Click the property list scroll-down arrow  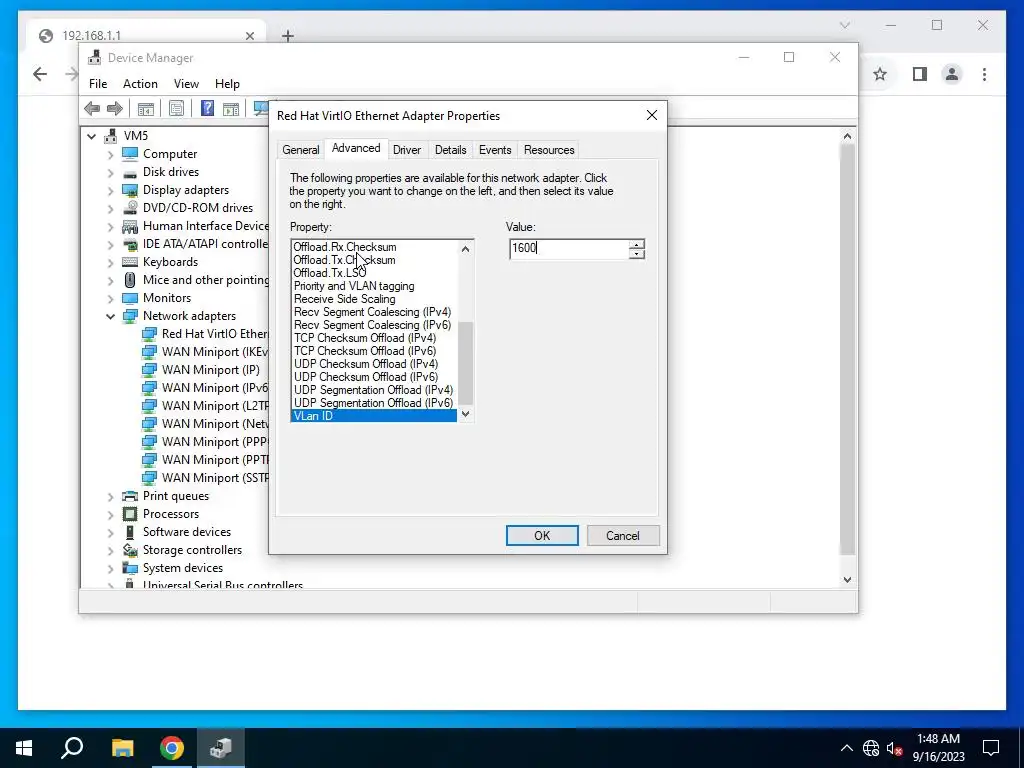[466, 413]
